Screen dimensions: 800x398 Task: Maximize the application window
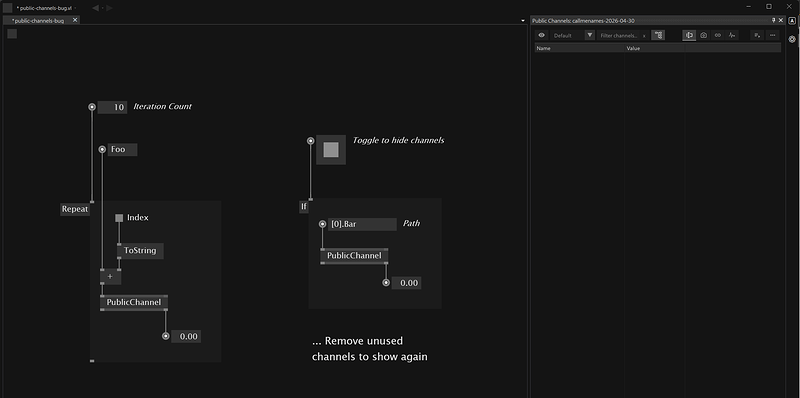point(769,7)
